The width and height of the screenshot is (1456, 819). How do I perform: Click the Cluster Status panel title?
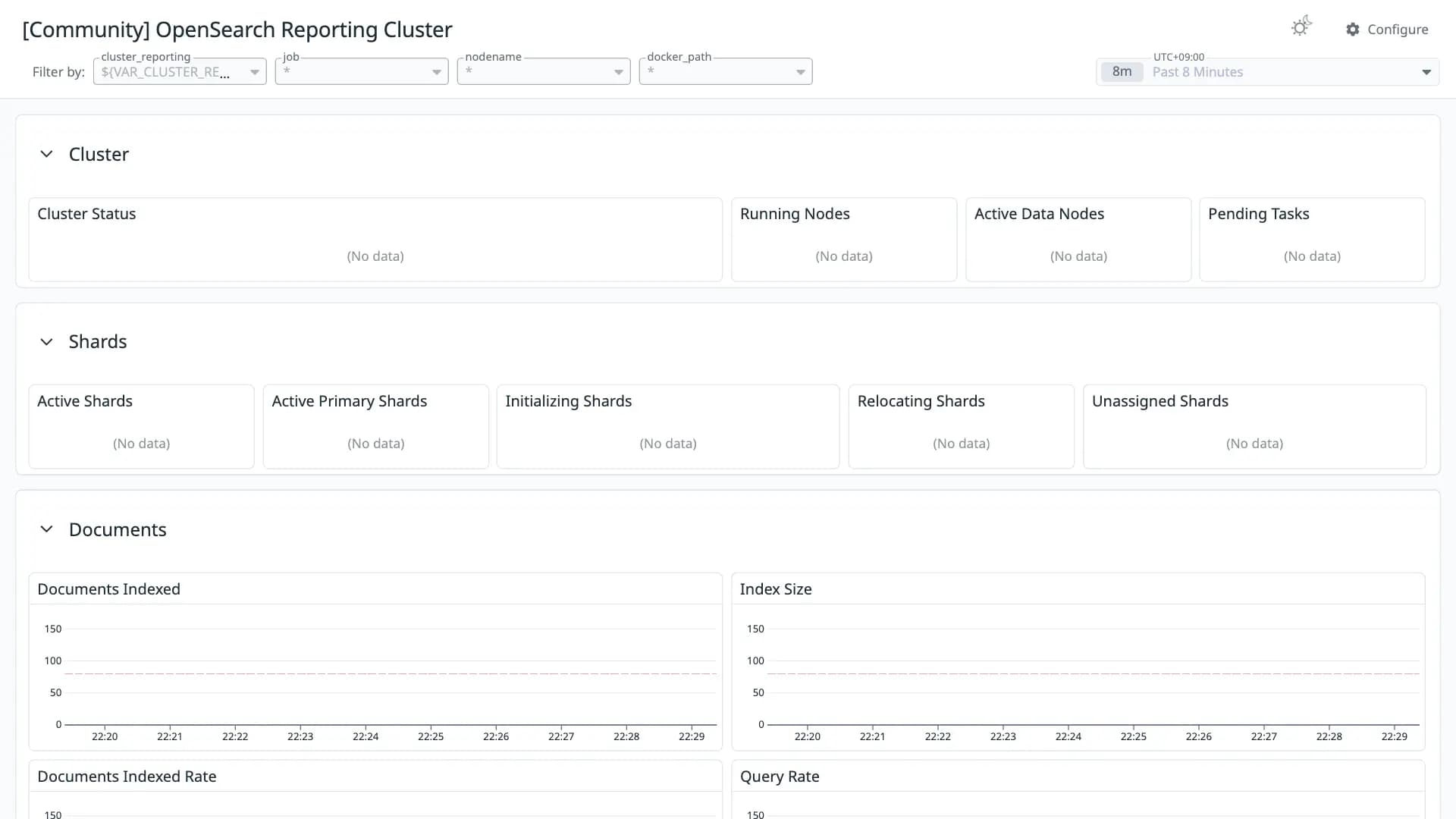[86, 214]
